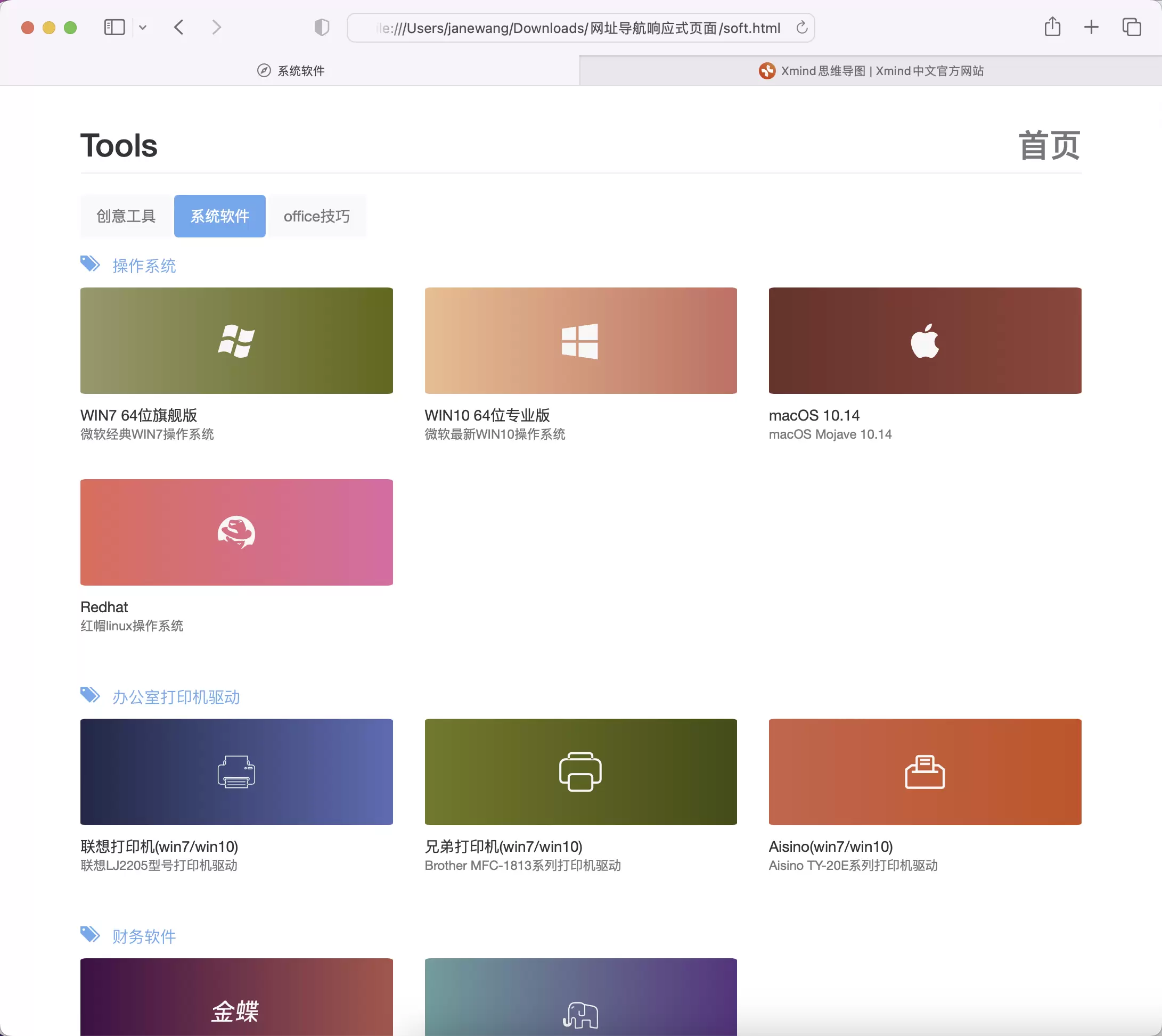Open the Share menu icon
The height and width of the screenshot is (1036, 1162).
[x=1052, y=27]
